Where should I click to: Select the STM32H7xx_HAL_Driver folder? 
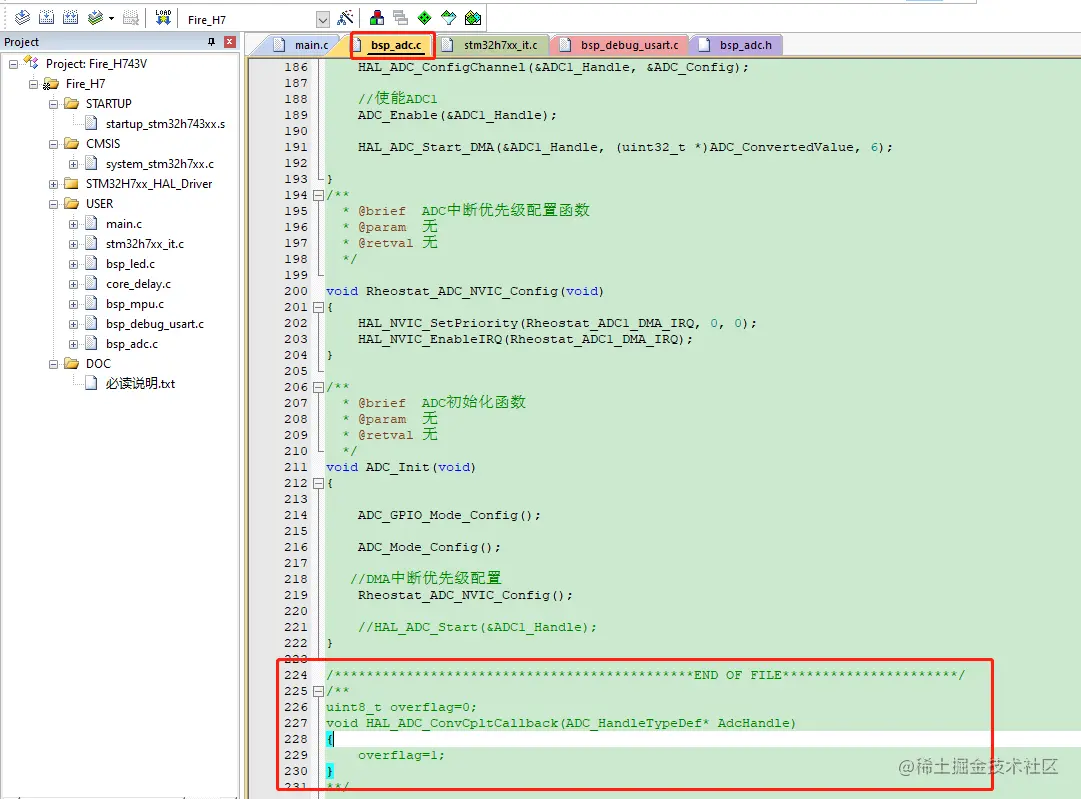[149, 184]
